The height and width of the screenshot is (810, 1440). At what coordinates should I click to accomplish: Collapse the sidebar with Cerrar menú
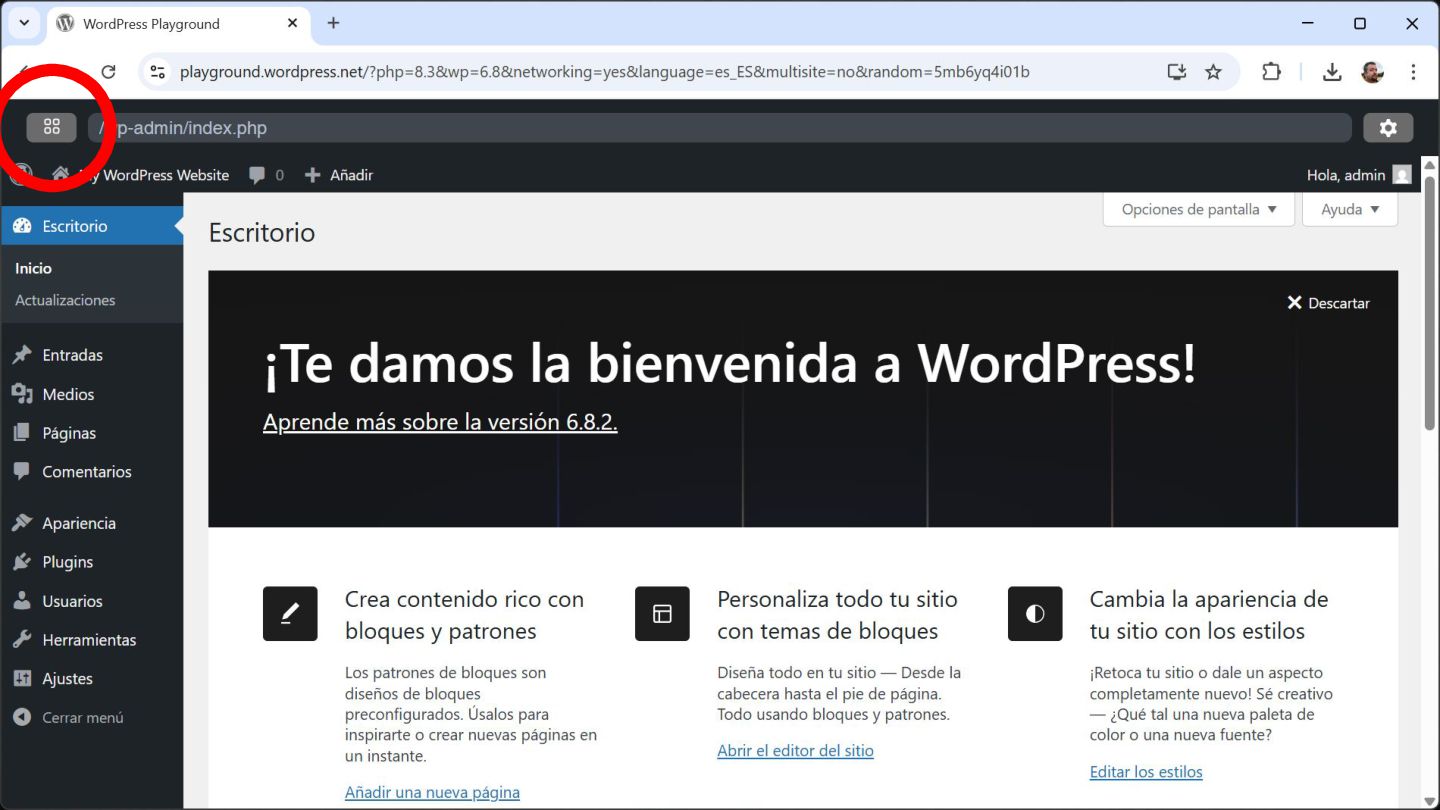click(68, 717)
